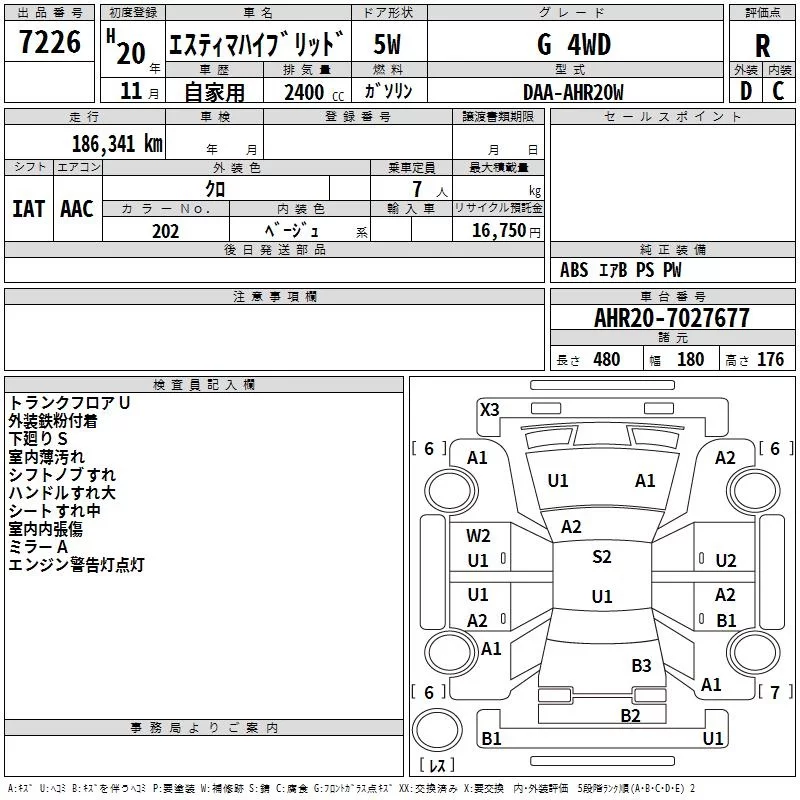Click the lot number 7226
The width and height of the screenshot is (800, 800).
pos(49,42)
